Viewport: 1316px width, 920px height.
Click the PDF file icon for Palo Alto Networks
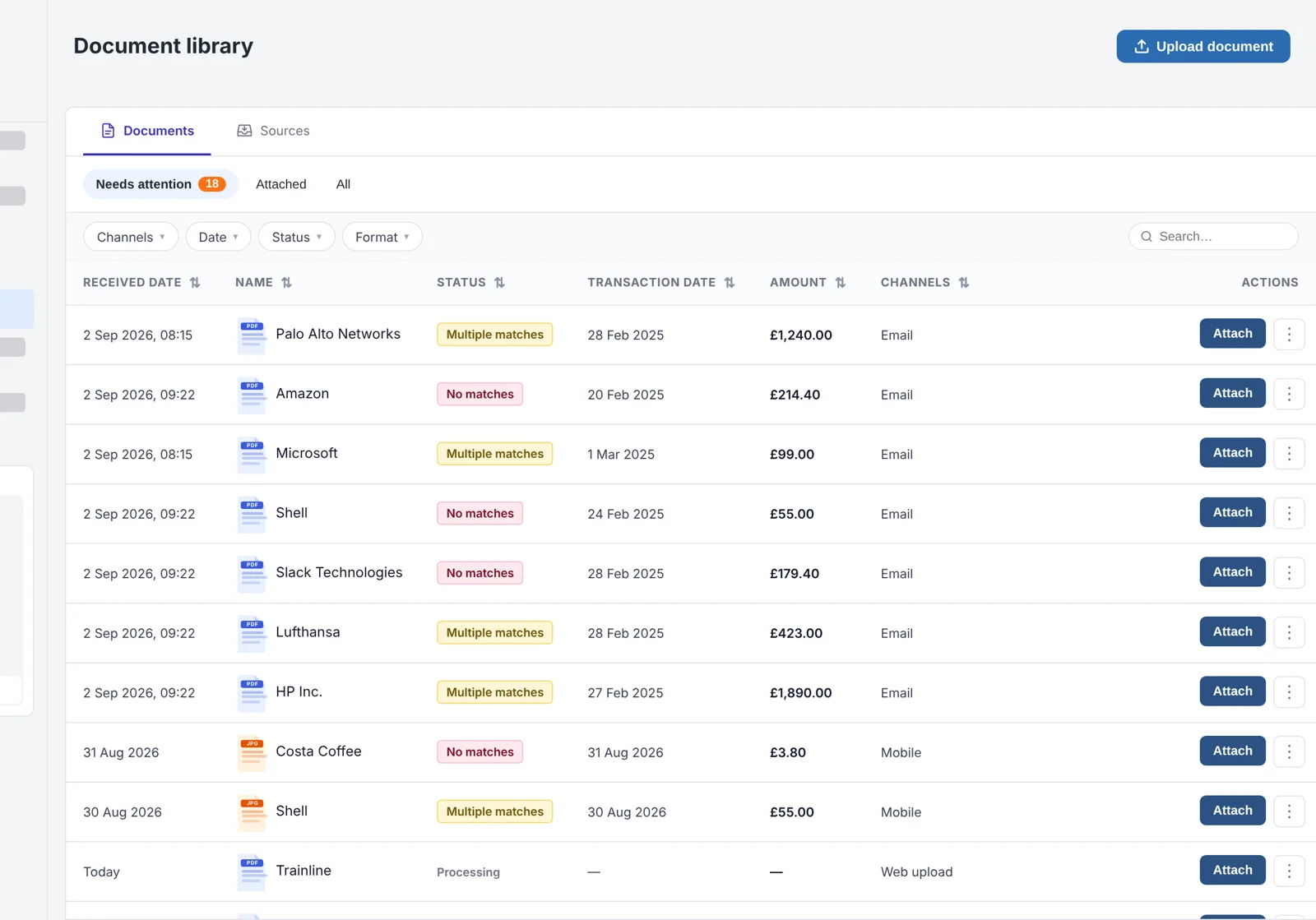point(252,335)
